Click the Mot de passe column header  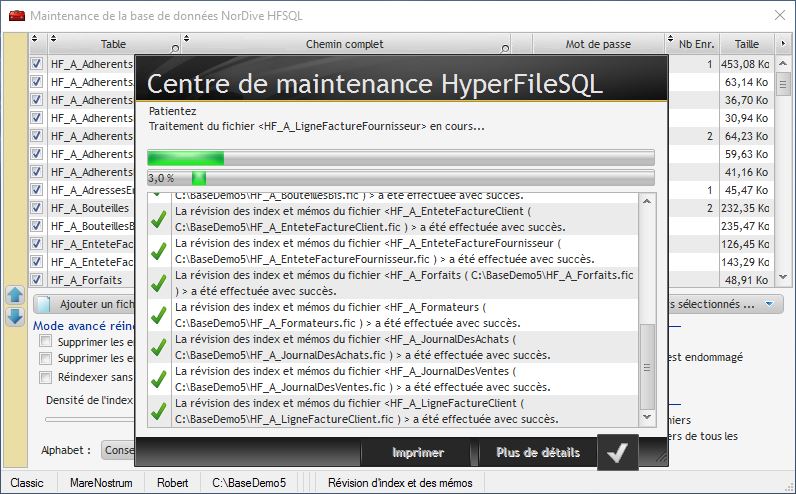(x=598, y=44)
